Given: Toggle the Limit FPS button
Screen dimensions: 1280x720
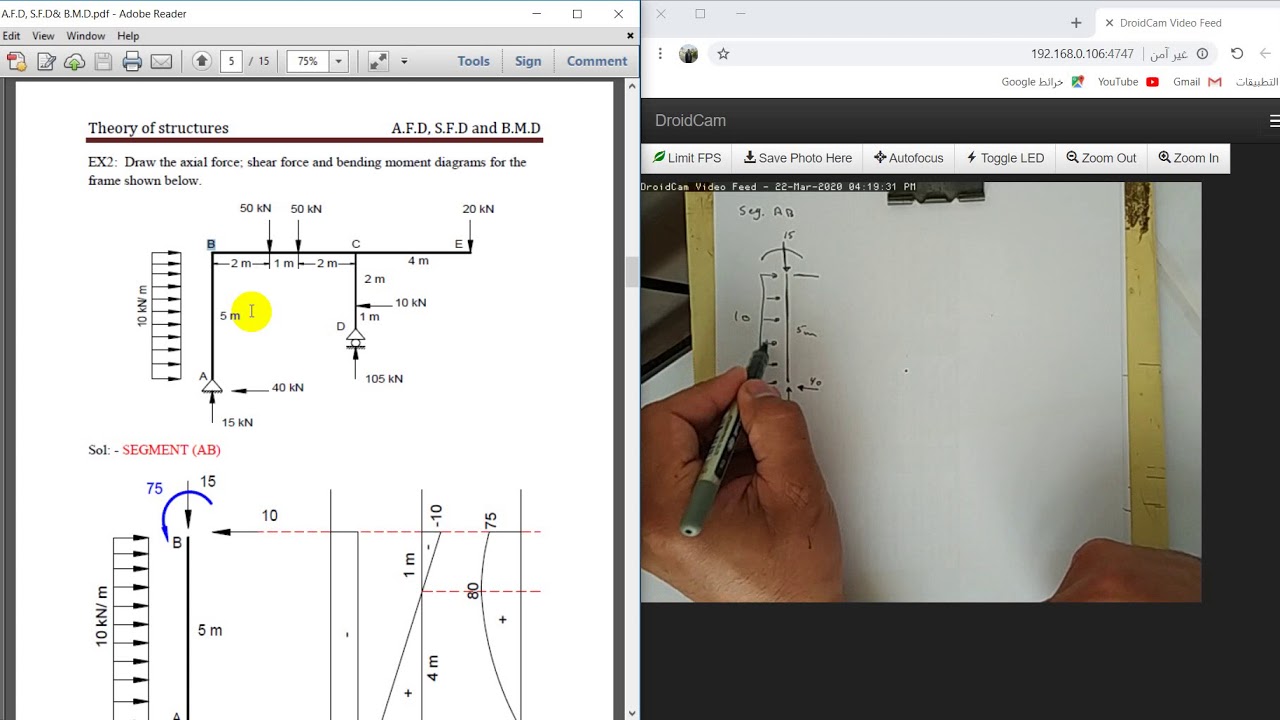Looking at the screenshot, I should tap(687, 158).
